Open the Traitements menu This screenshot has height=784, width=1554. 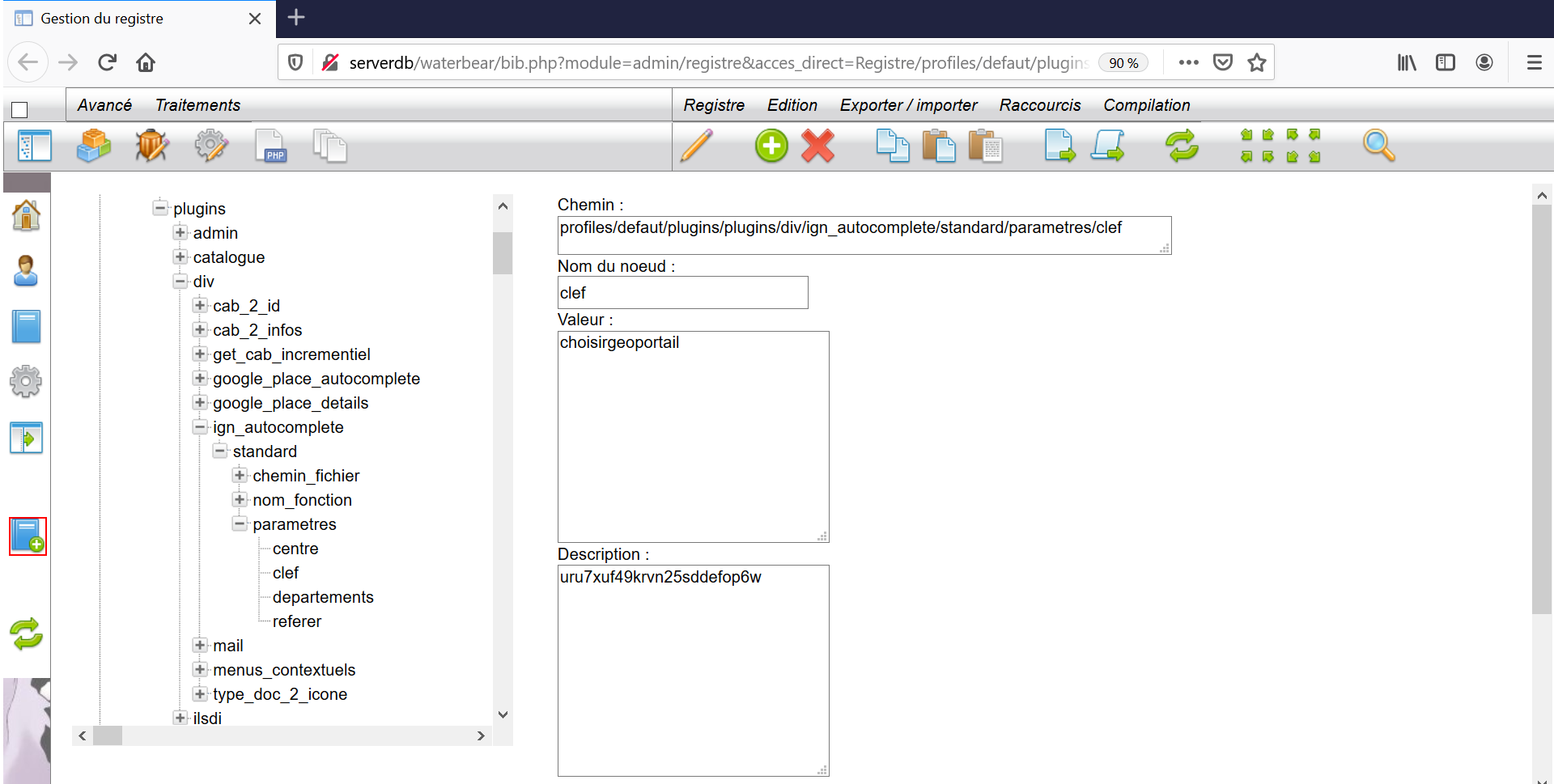click(197, 105)
